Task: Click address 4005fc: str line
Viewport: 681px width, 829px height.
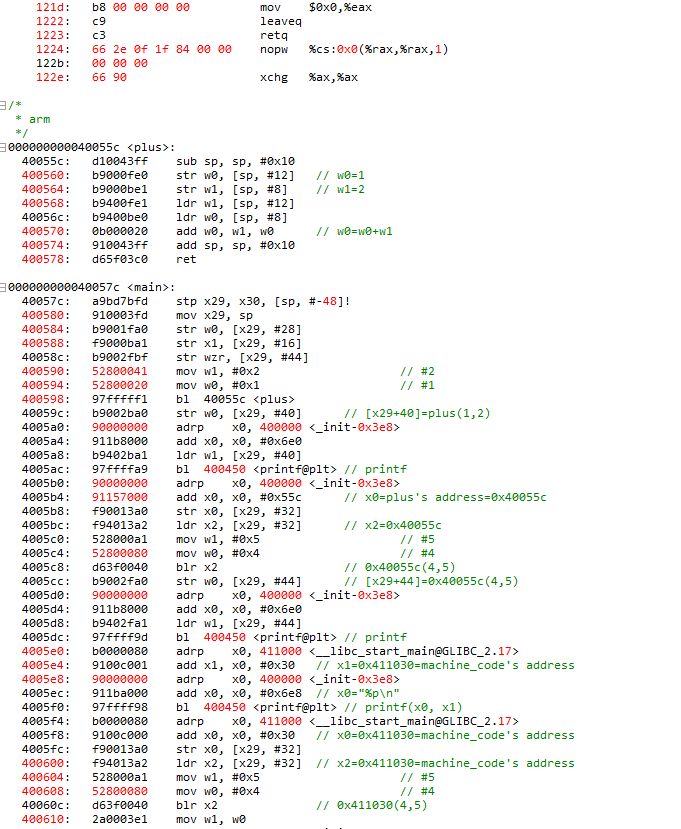Action: pos(45,750)
